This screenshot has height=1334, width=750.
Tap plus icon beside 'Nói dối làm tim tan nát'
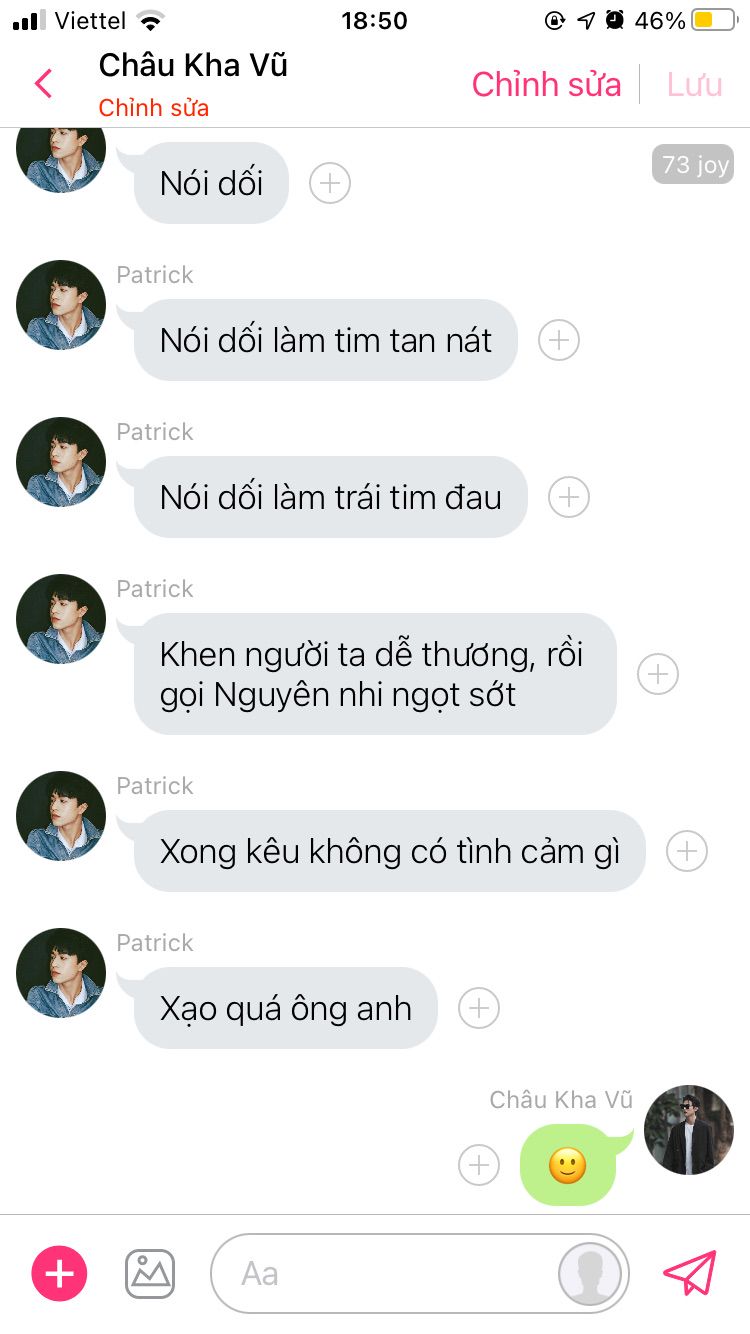(559, 340)
